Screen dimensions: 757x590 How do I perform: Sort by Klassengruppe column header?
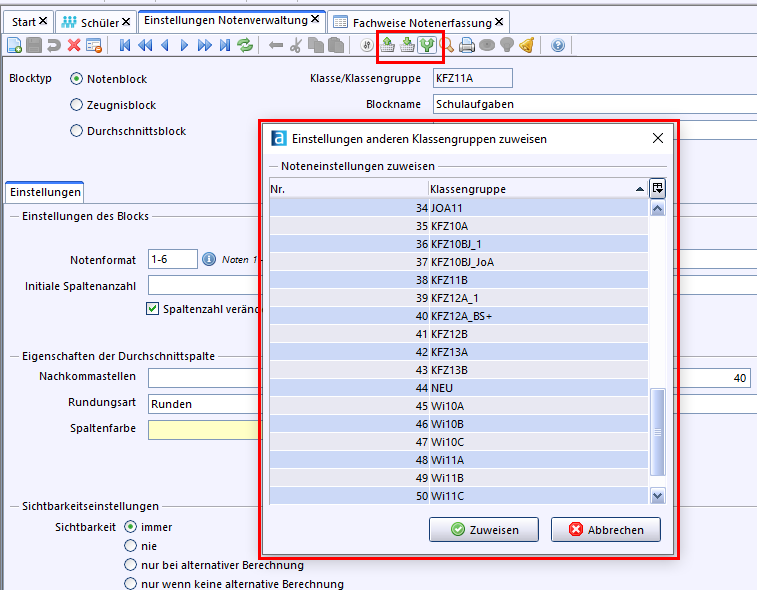click(537, 189)
